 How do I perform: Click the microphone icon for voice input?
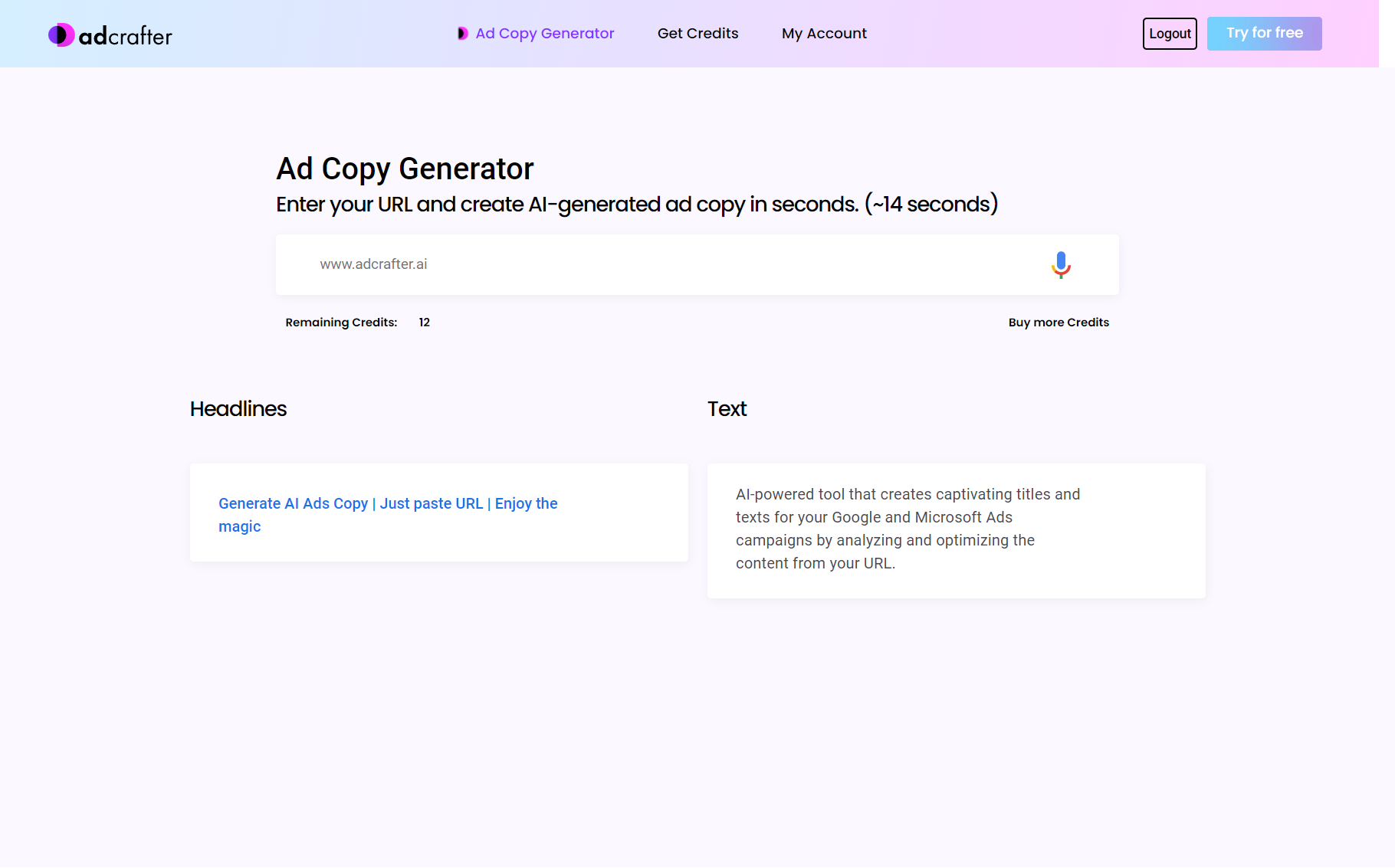click(x=1061, y=264)
